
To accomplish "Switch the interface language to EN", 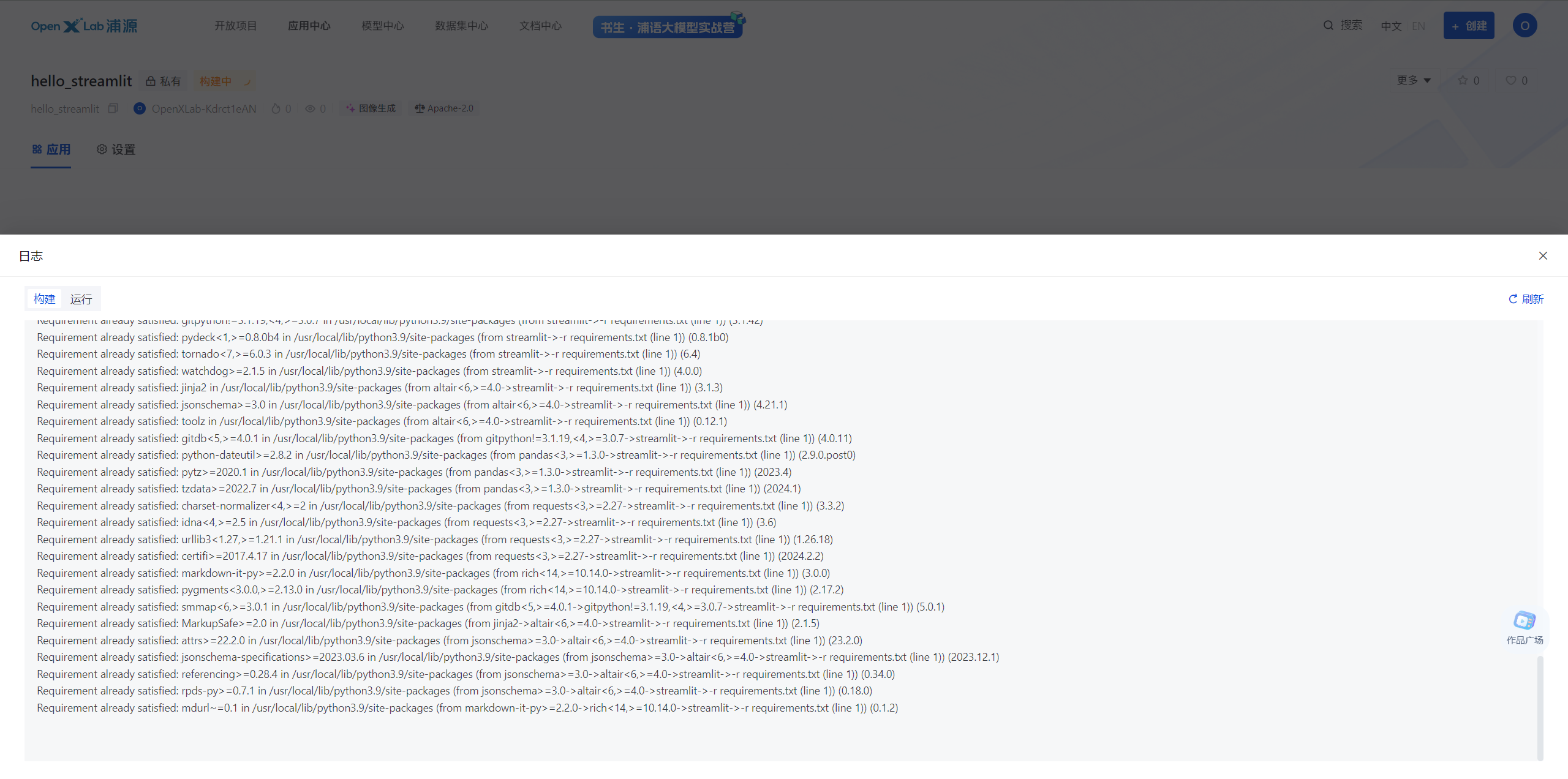I will point(1419,25).
